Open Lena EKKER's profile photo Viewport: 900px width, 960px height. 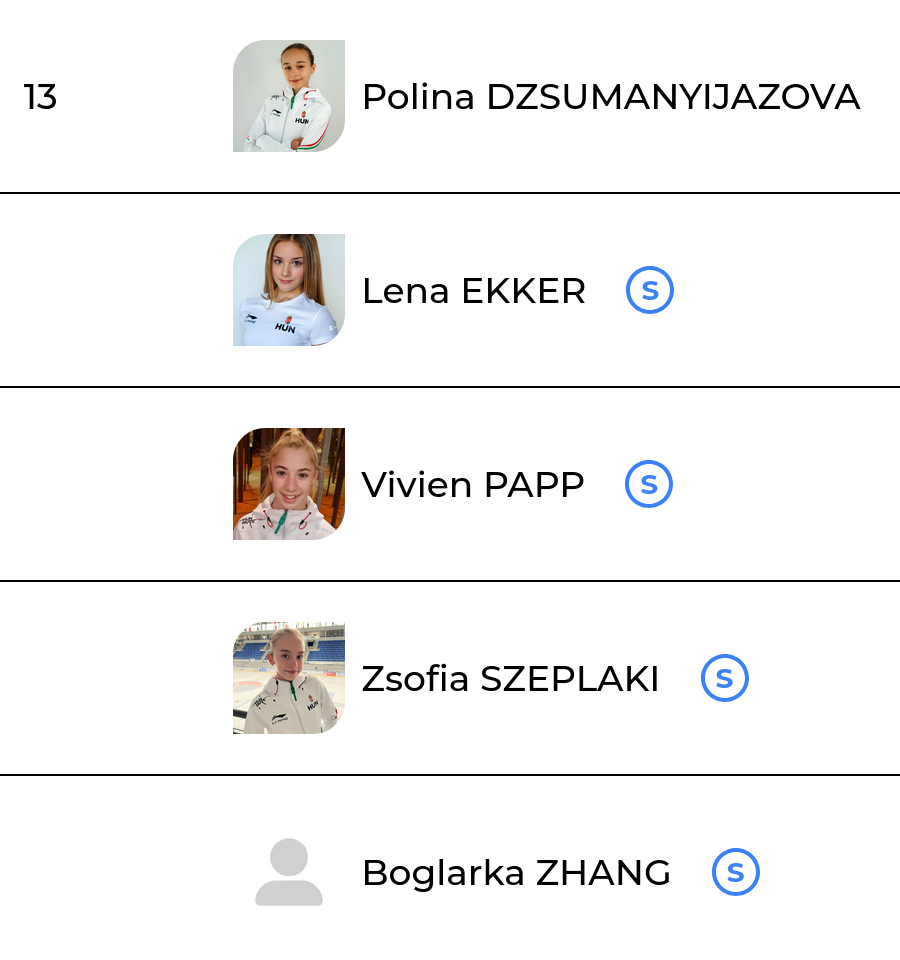click(289, 291)
